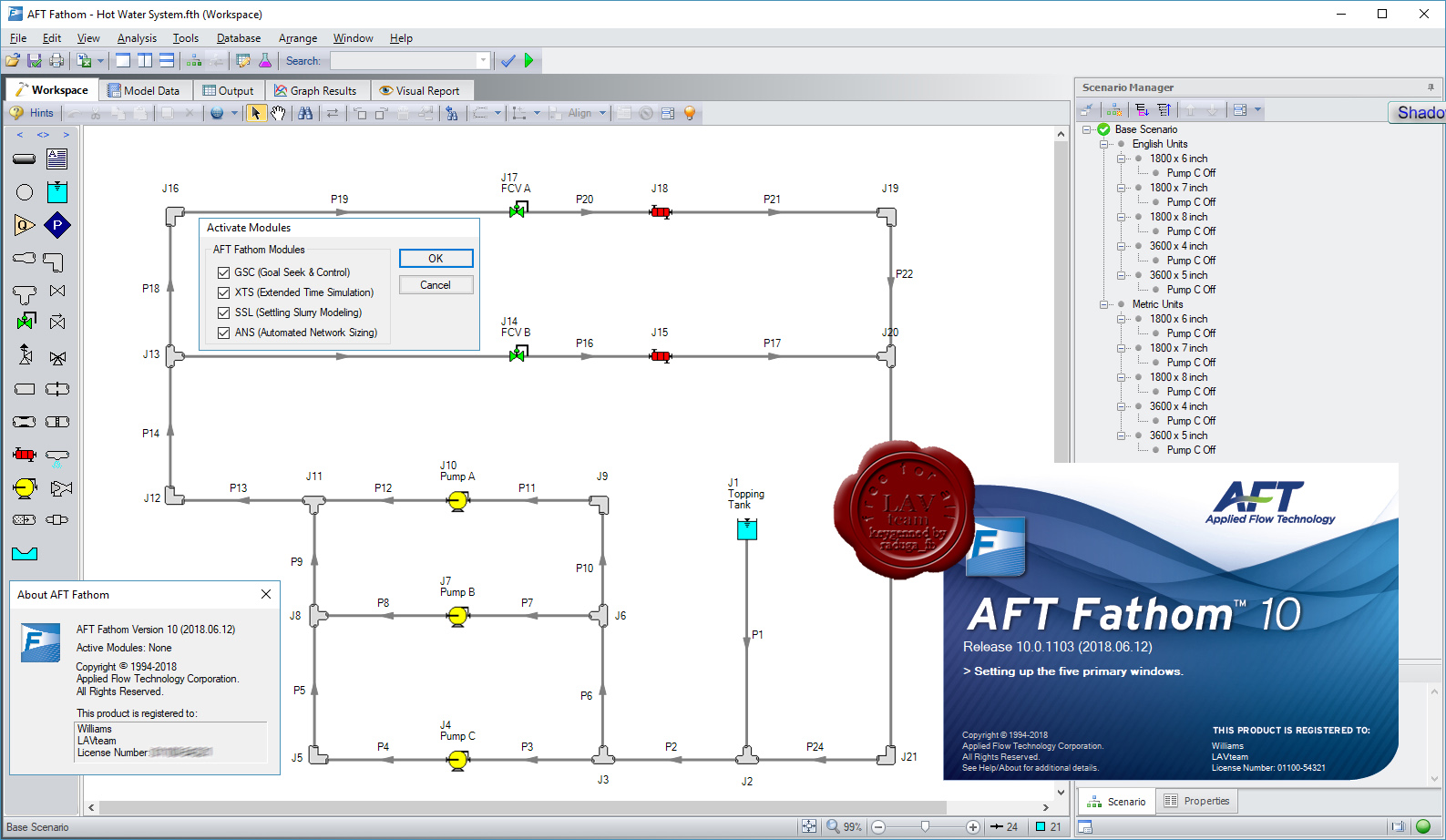
Task: Open the Database menu
Action: 239,38
